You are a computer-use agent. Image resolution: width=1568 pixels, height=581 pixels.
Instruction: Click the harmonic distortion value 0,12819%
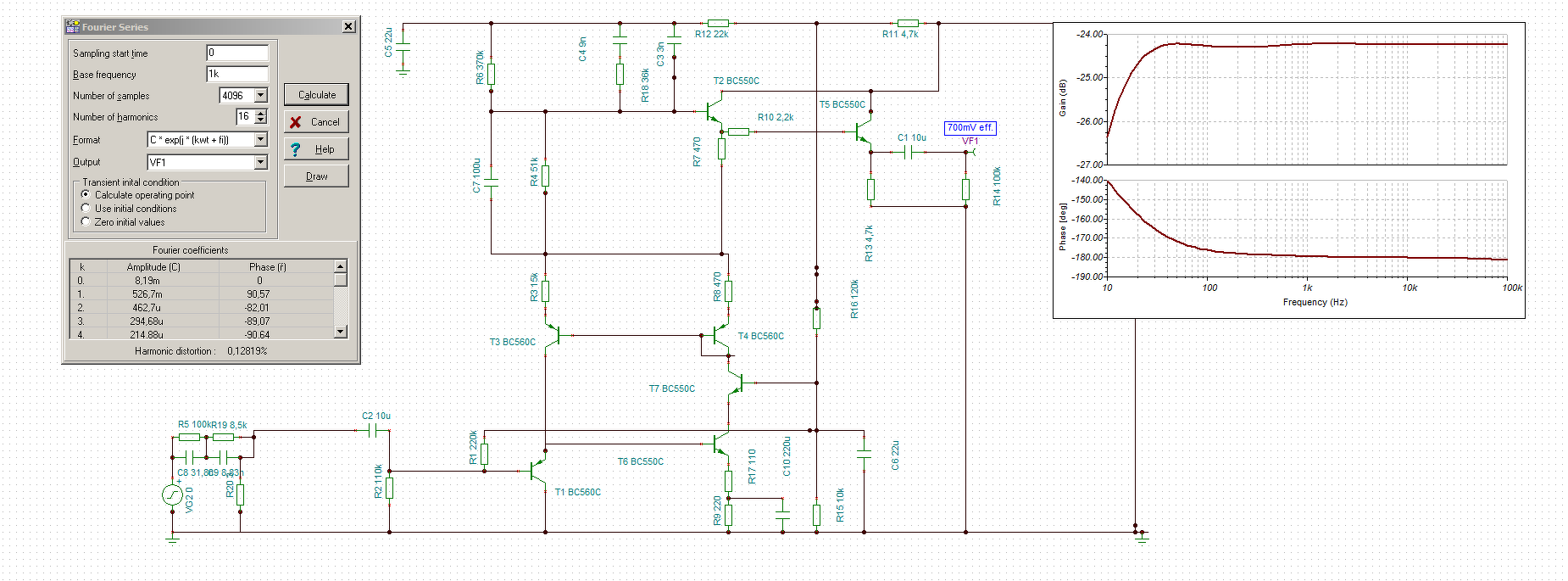pyautogui.click(x=247, y=351)
